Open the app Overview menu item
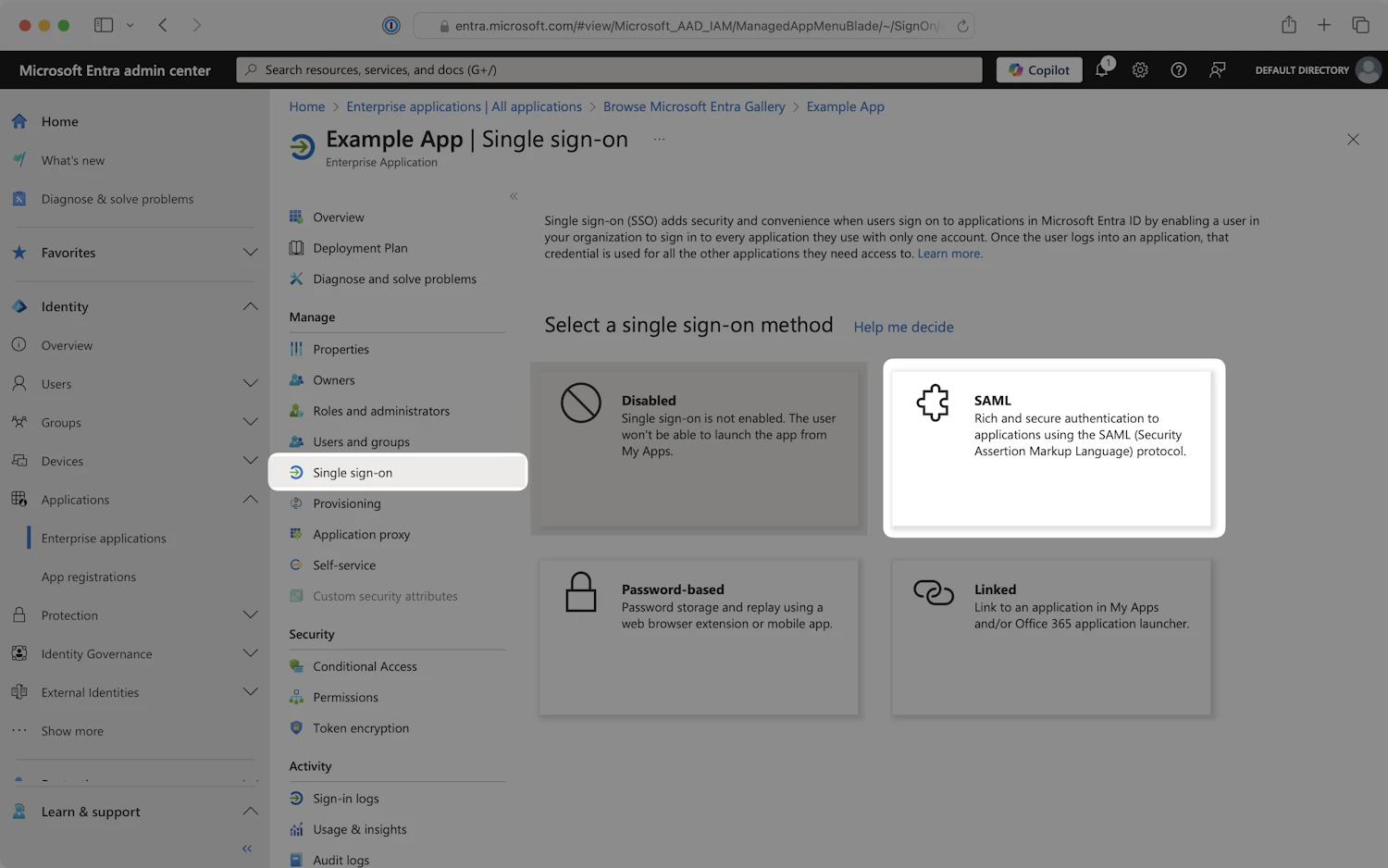 [x=339, y=217]
